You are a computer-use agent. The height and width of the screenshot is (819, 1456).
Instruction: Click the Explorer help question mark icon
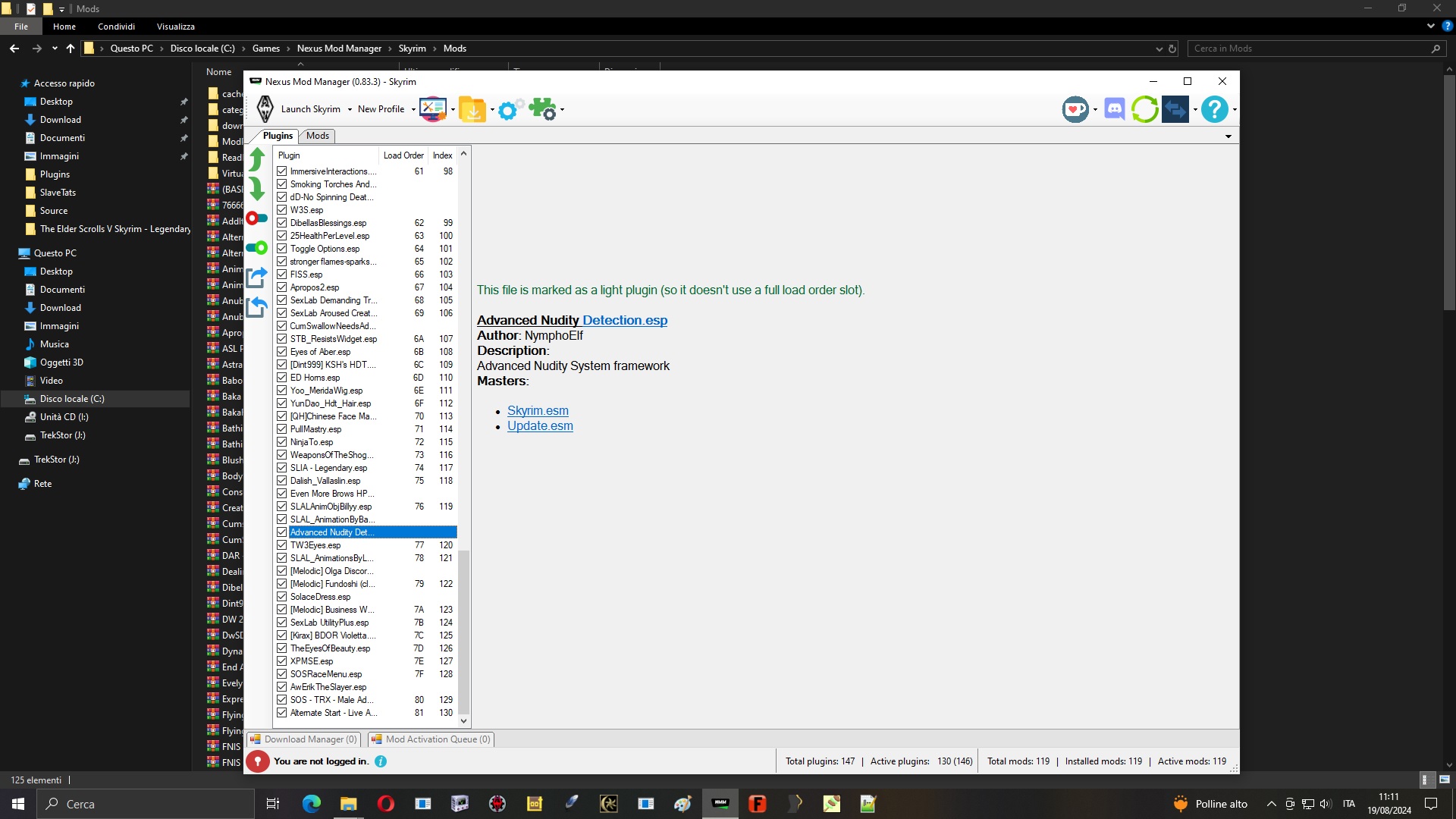(1447, 26)
